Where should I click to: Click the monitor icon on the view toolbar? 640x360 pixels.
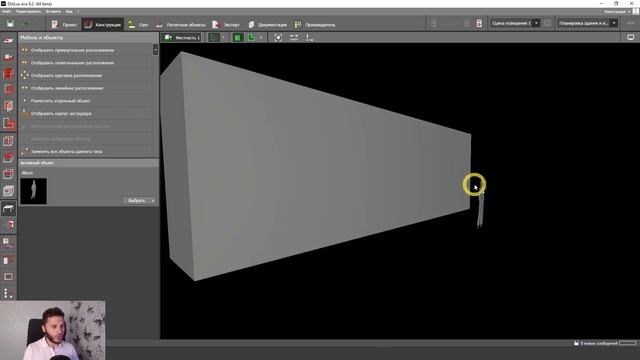coord(631,37)
